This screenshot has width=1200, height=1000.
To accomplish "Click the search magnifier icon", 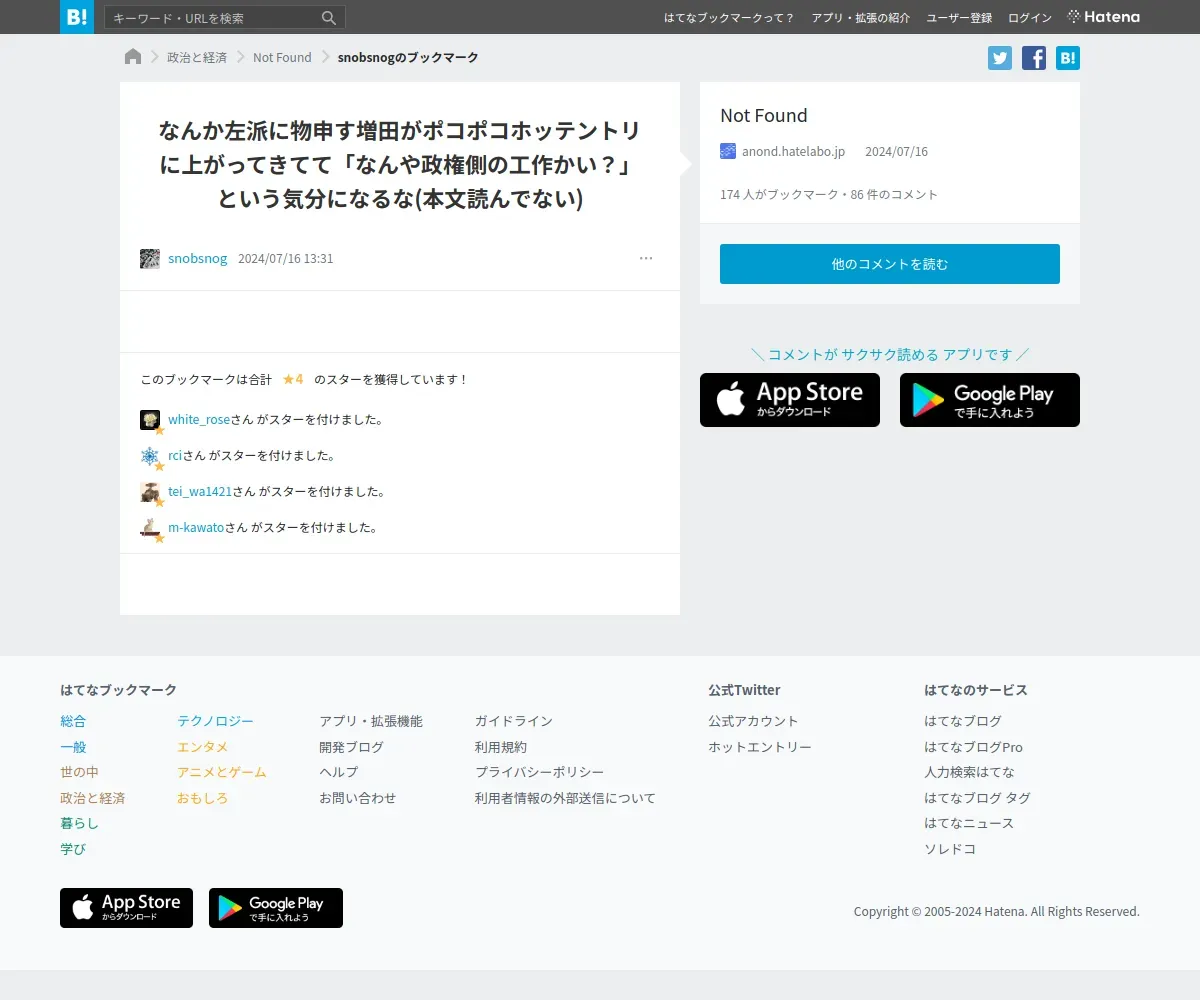I will point(329,18).
